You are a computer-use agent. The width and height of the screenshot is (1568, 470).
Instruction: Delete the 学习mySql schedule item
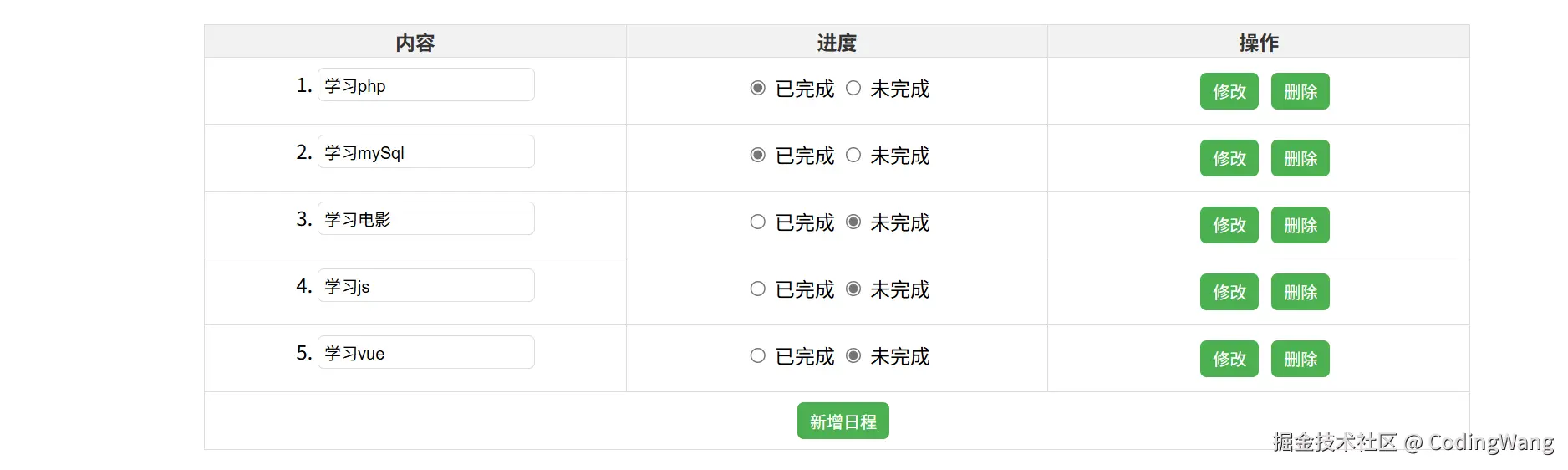click(1300, 158)
